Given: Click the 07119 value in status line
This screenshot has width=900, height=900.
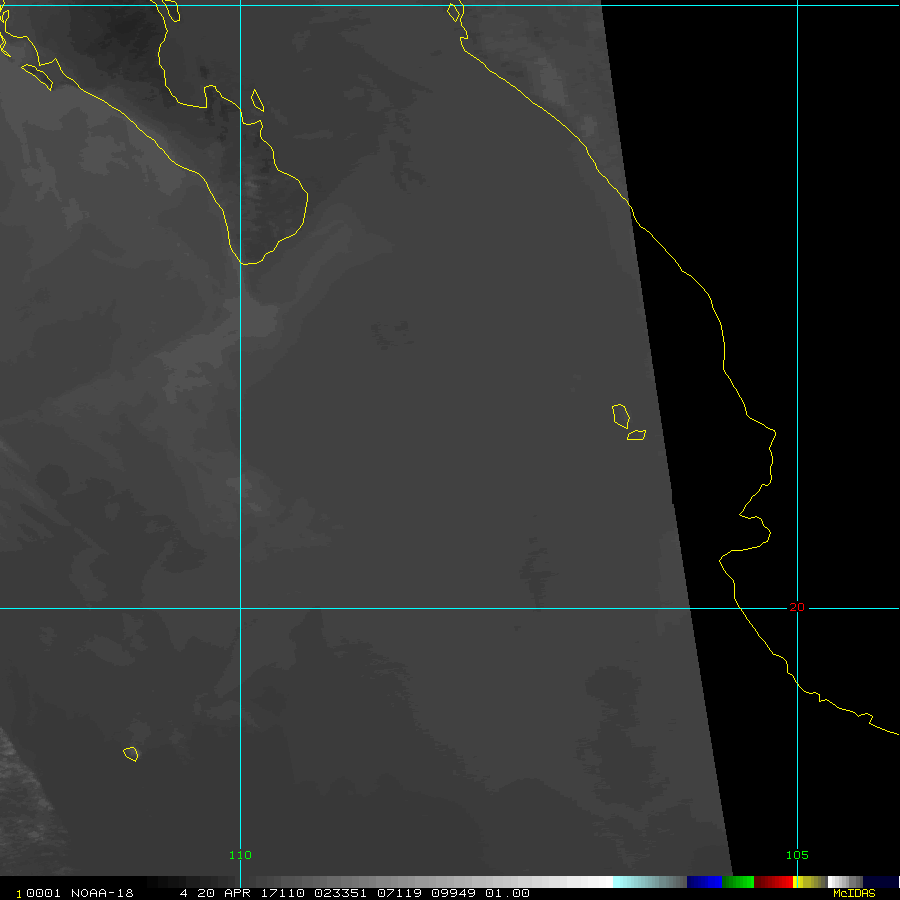Looking at the screenshot, I should point(399,893).
